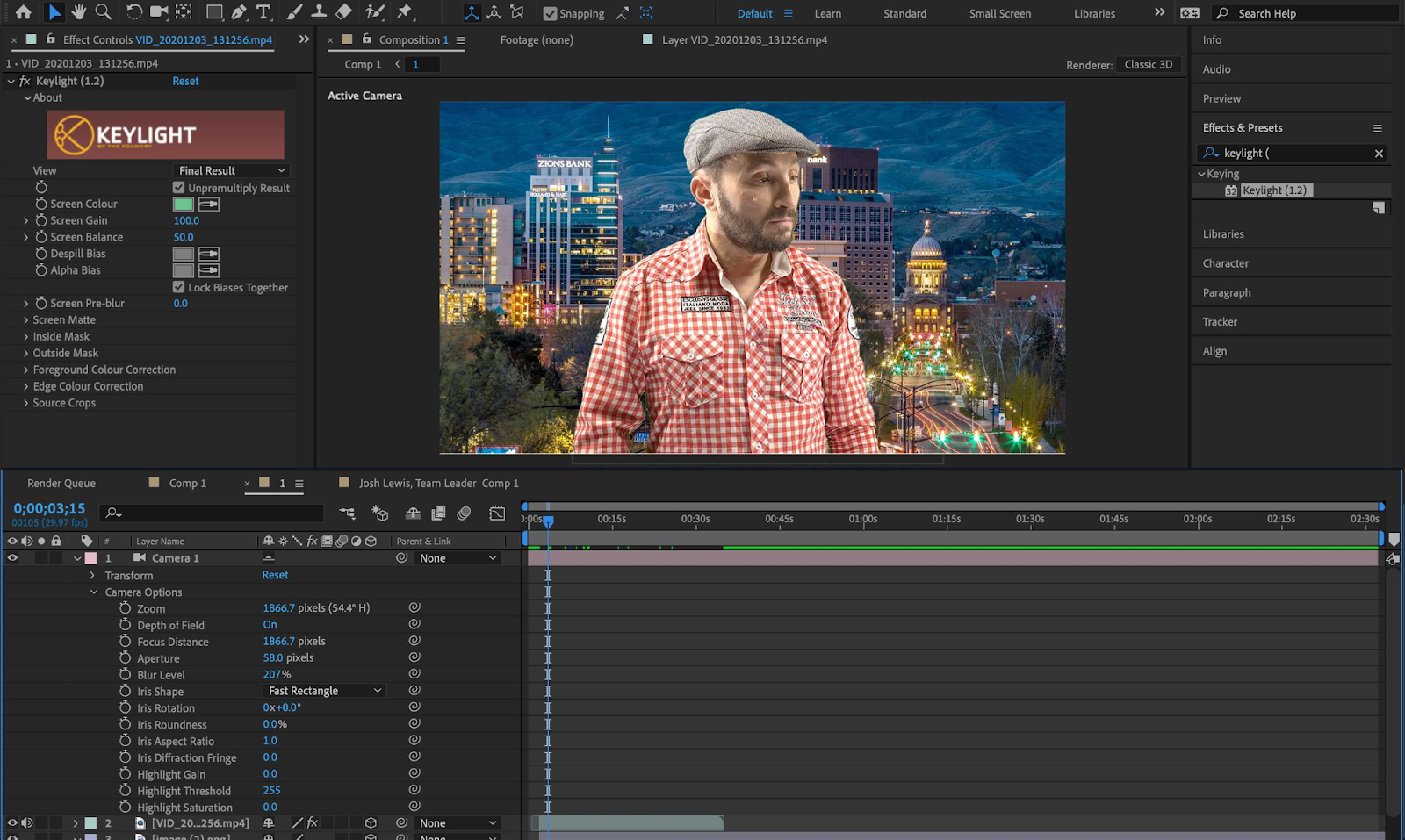This screenshot has width=1405, height=840.
Task: Select the Type tool
Action: (x=262, y=12)
